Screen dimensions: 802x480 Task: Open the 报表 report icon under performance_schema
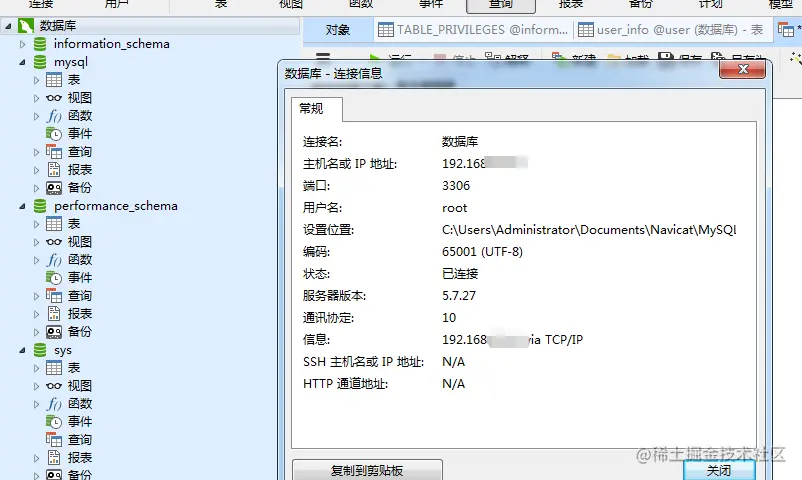(x=54, y=314)
